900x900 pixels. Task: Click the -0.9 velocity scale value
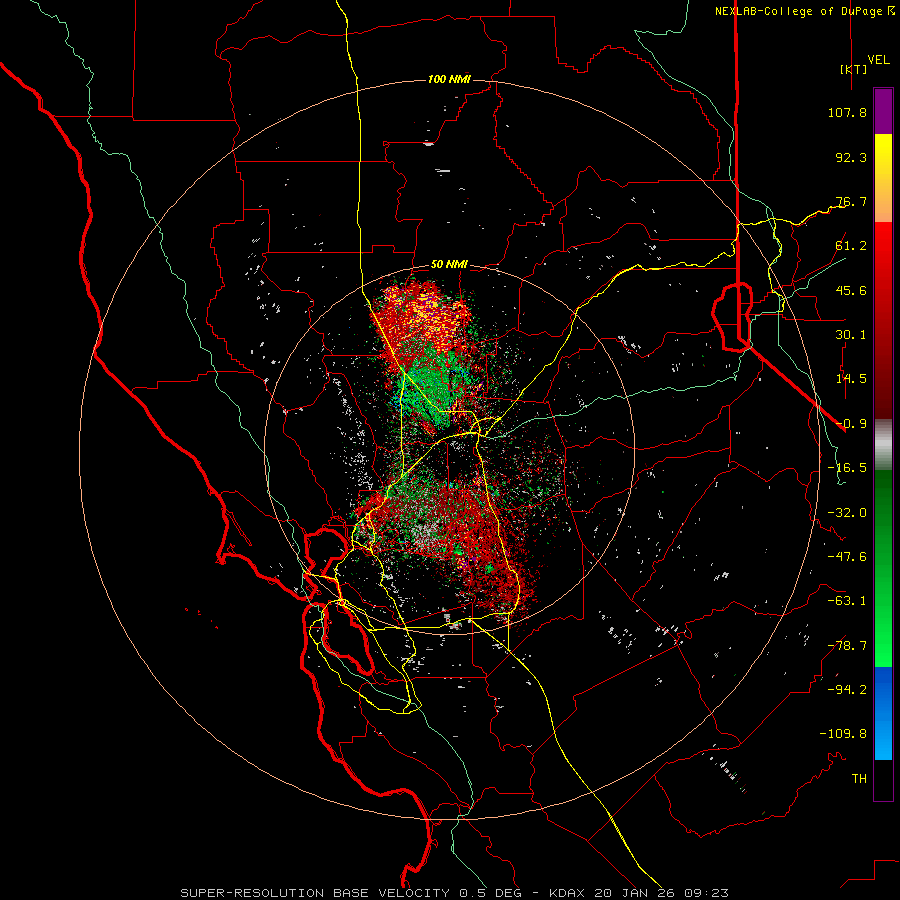click(851, 424)
